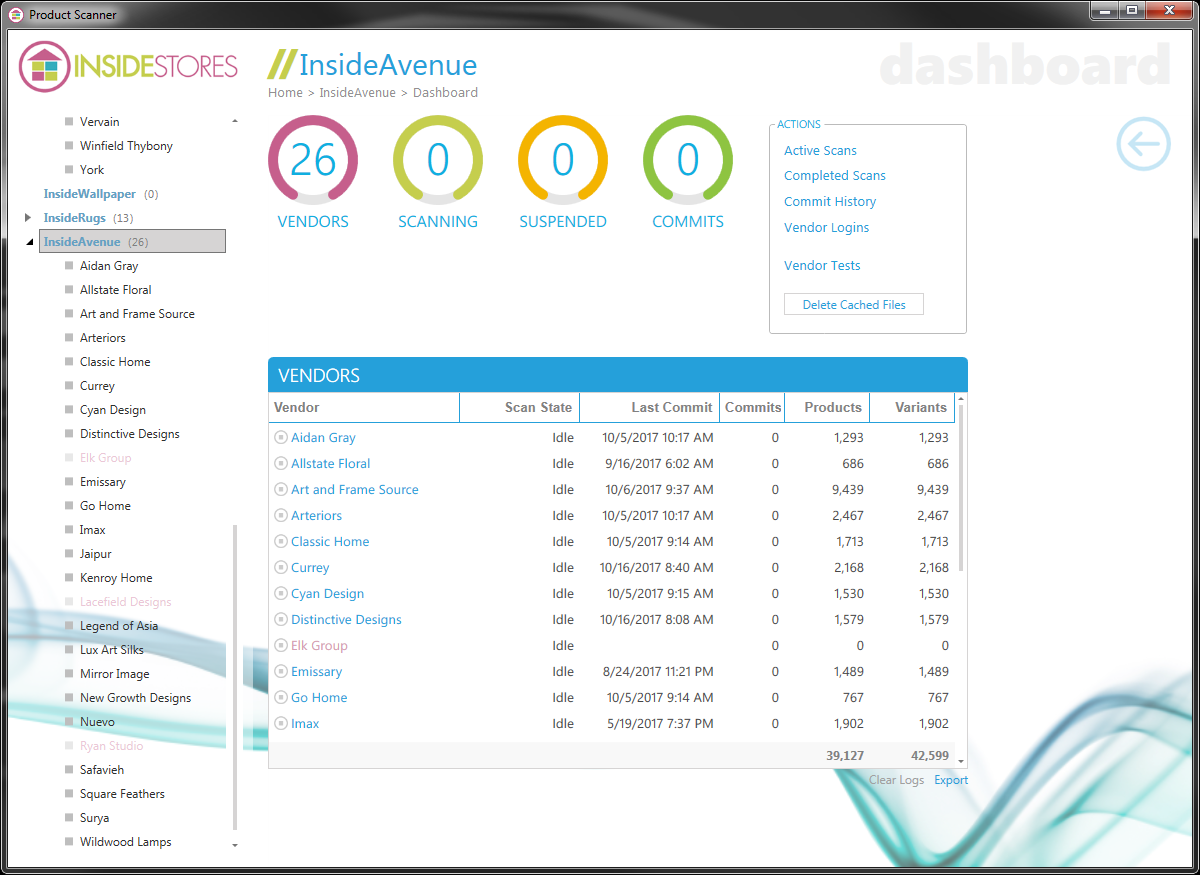This screenshot has height=875, width=1200.
Task: Click the status icon beside Currey in the table
Action: point(281,568)
